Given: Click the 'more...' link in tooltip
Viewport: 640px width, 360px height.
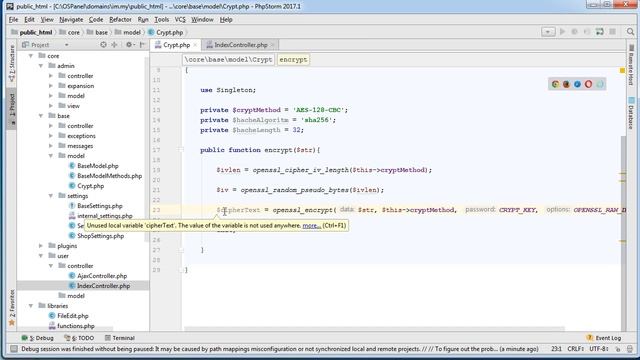Looking at the screenshot, I should click(x=312, y=225).
